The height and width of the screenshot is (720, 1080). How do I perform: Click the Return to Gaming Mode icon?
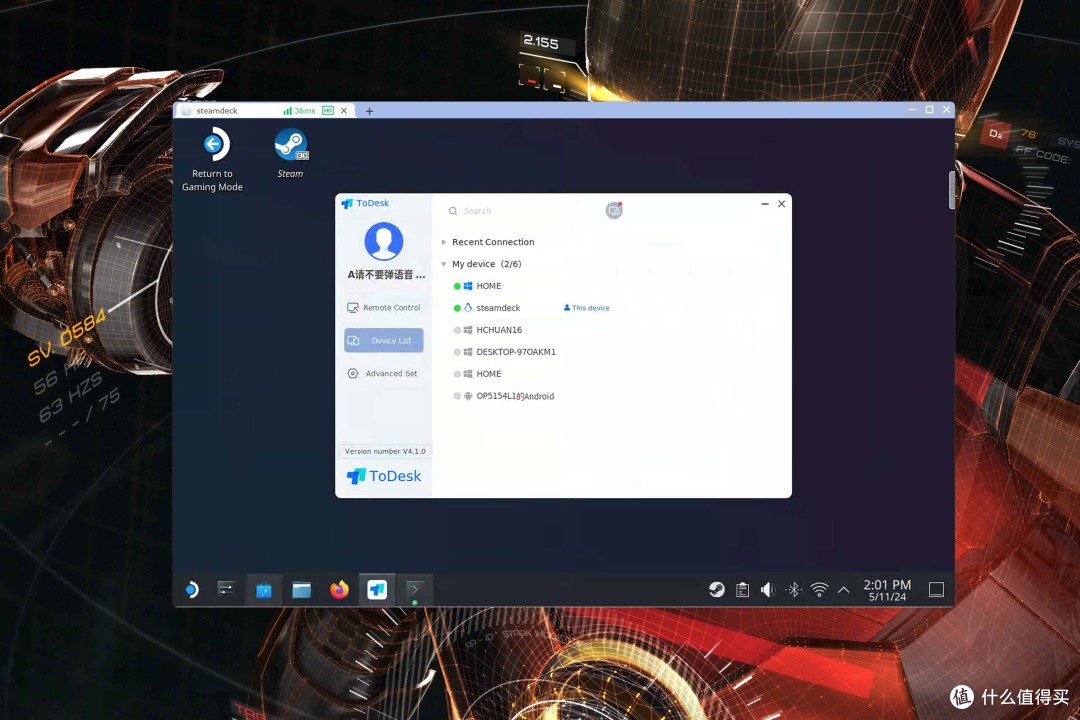click(216, 144)
